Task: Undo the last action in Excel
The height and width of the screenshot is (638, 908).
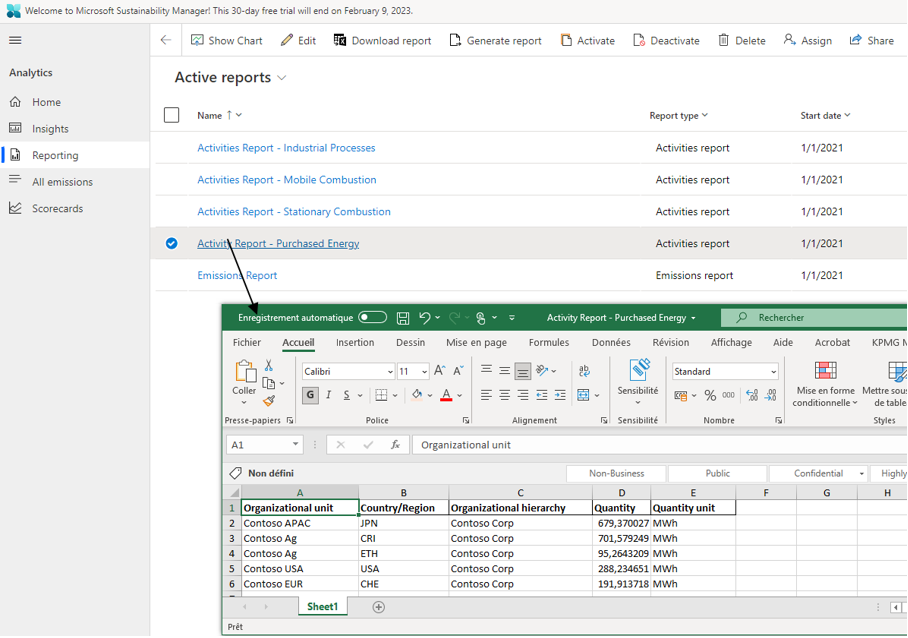Action: 424,317
